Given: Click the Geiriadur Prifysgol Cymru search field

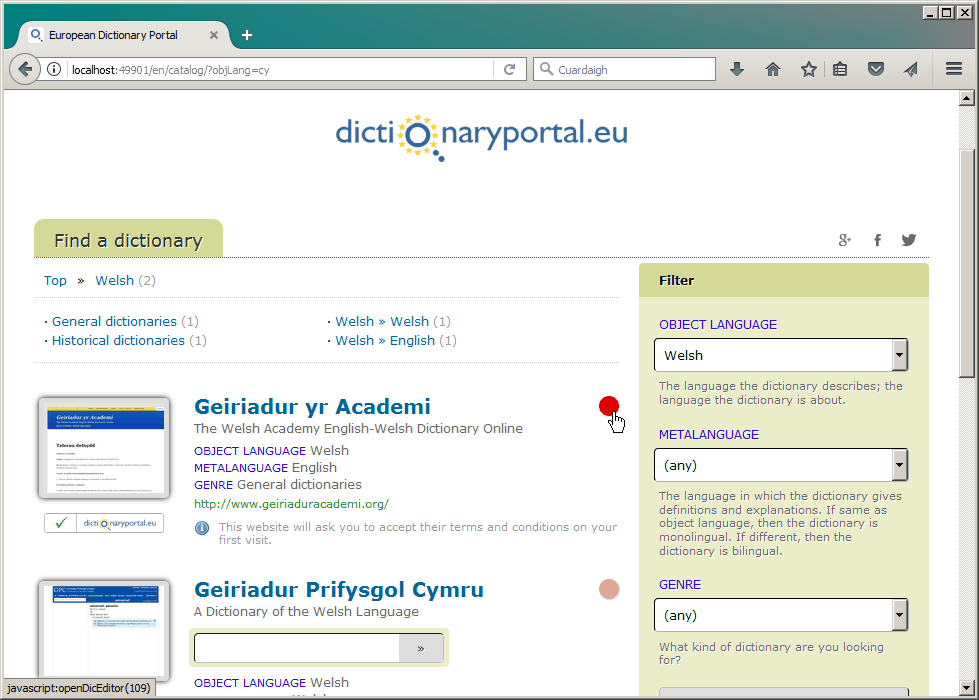Looking at the screenshot, I should tap(297, 648).
